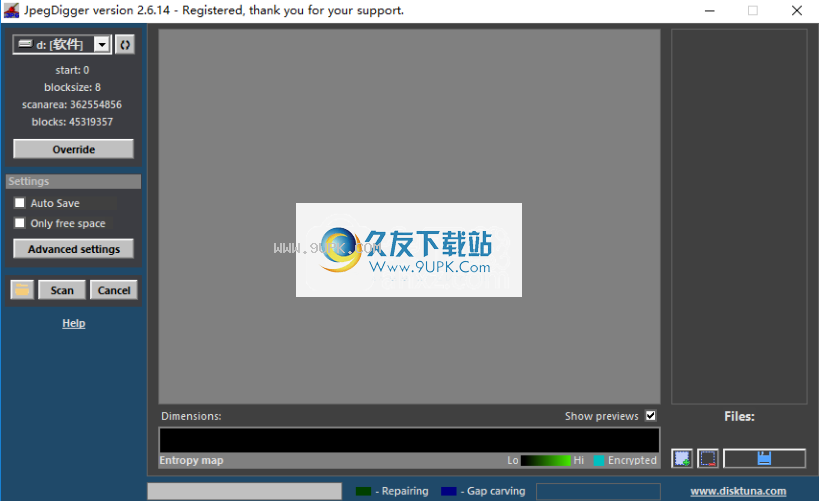Visit the www.disktuna.com link
This screenshot has width=819, height=501.
[738, 491]
